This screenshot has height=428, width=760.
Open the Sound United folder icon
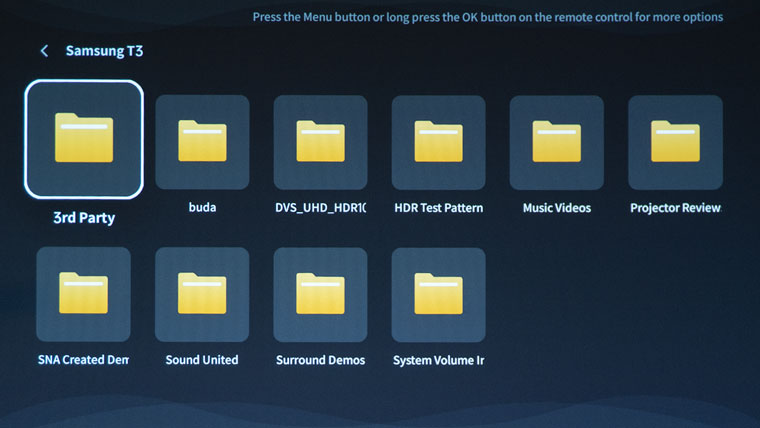pos(202,294)
